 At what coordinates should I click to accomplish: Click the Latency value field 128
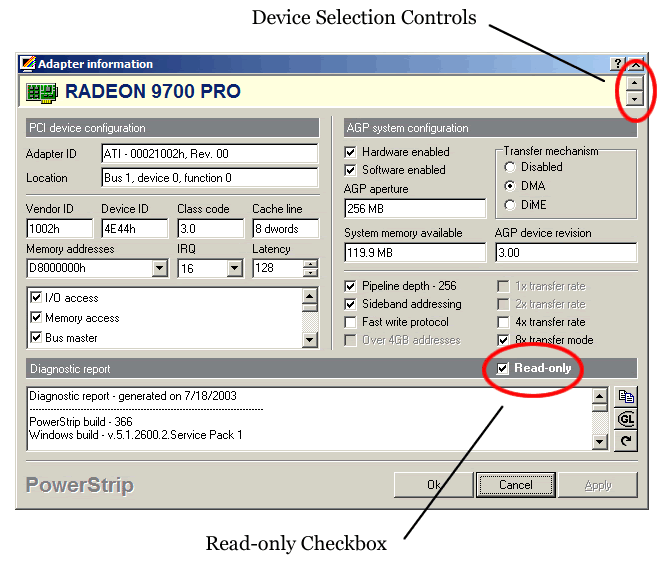(x=278, y=268)
